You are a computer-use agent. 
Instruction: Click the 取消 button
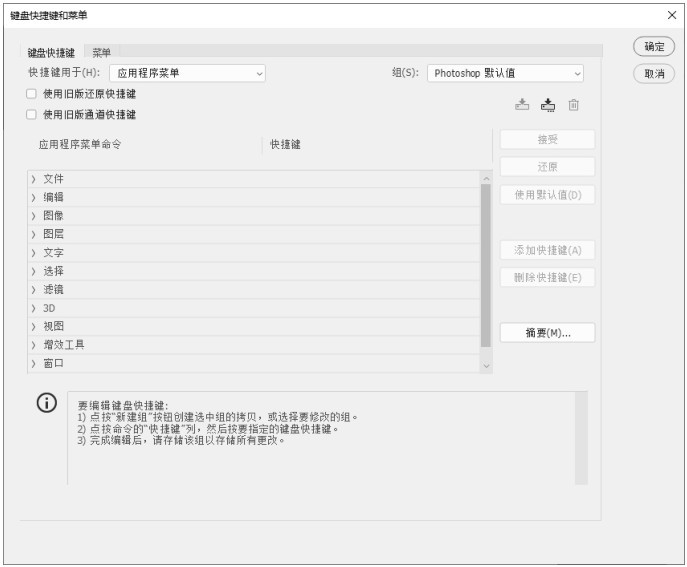click(x=654, y=74)
